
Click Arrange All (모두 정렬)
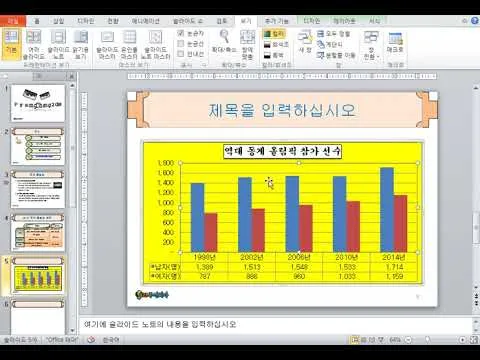pos(333,34)
